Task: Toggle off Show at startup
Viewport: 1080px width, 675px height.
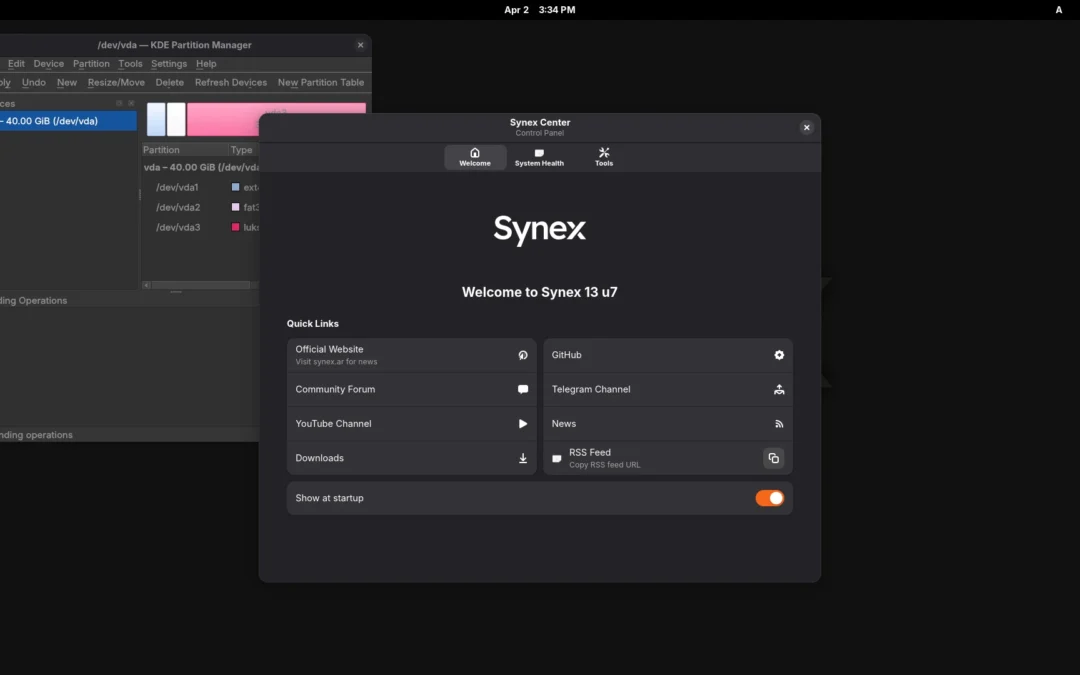Action: coord(769,497)
